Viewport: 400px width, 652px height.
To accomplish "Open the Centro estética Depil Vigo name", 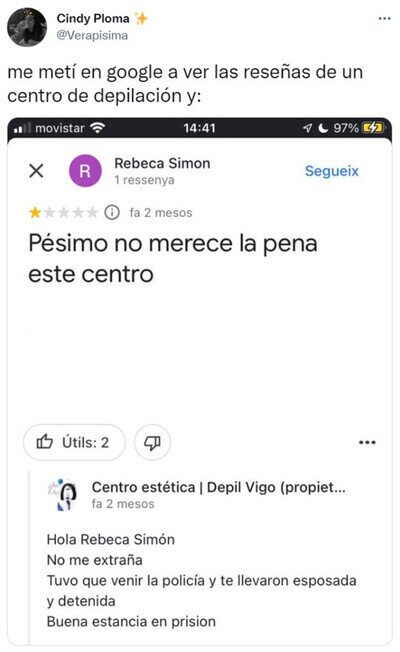I will 218,487.
